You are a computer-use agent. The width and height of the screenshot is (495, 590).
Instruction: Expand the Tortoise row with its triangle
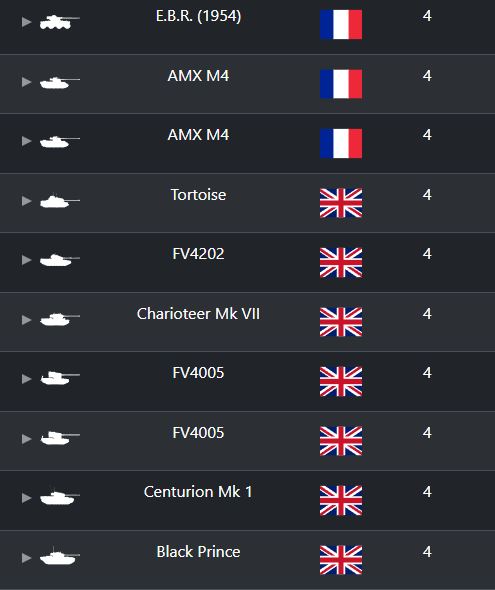(x=26, y=201)
